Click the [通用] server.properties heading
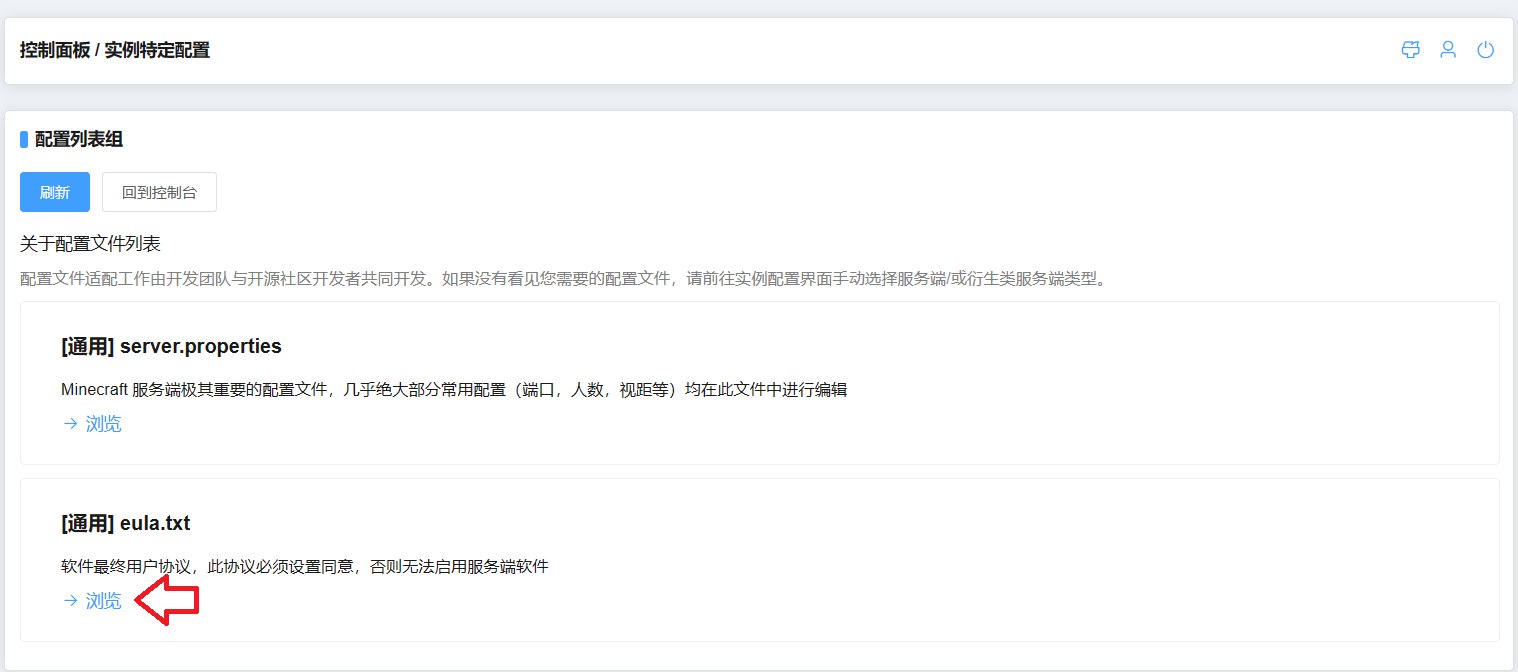Image resolution: width=1518 pixels, height=672 pixels. point(171,347)
